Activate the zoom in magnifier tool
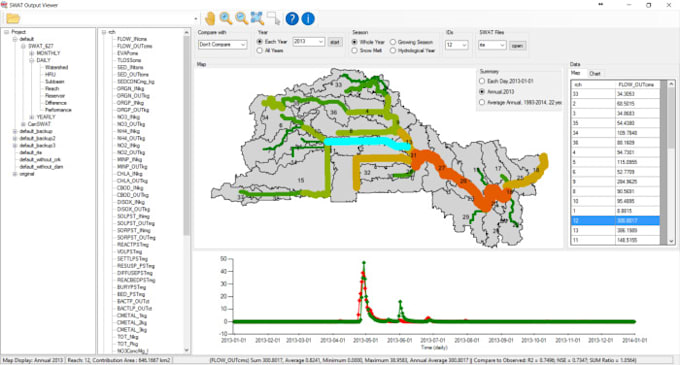The width and height of the screenshot is (680, 365). [226, 19]
